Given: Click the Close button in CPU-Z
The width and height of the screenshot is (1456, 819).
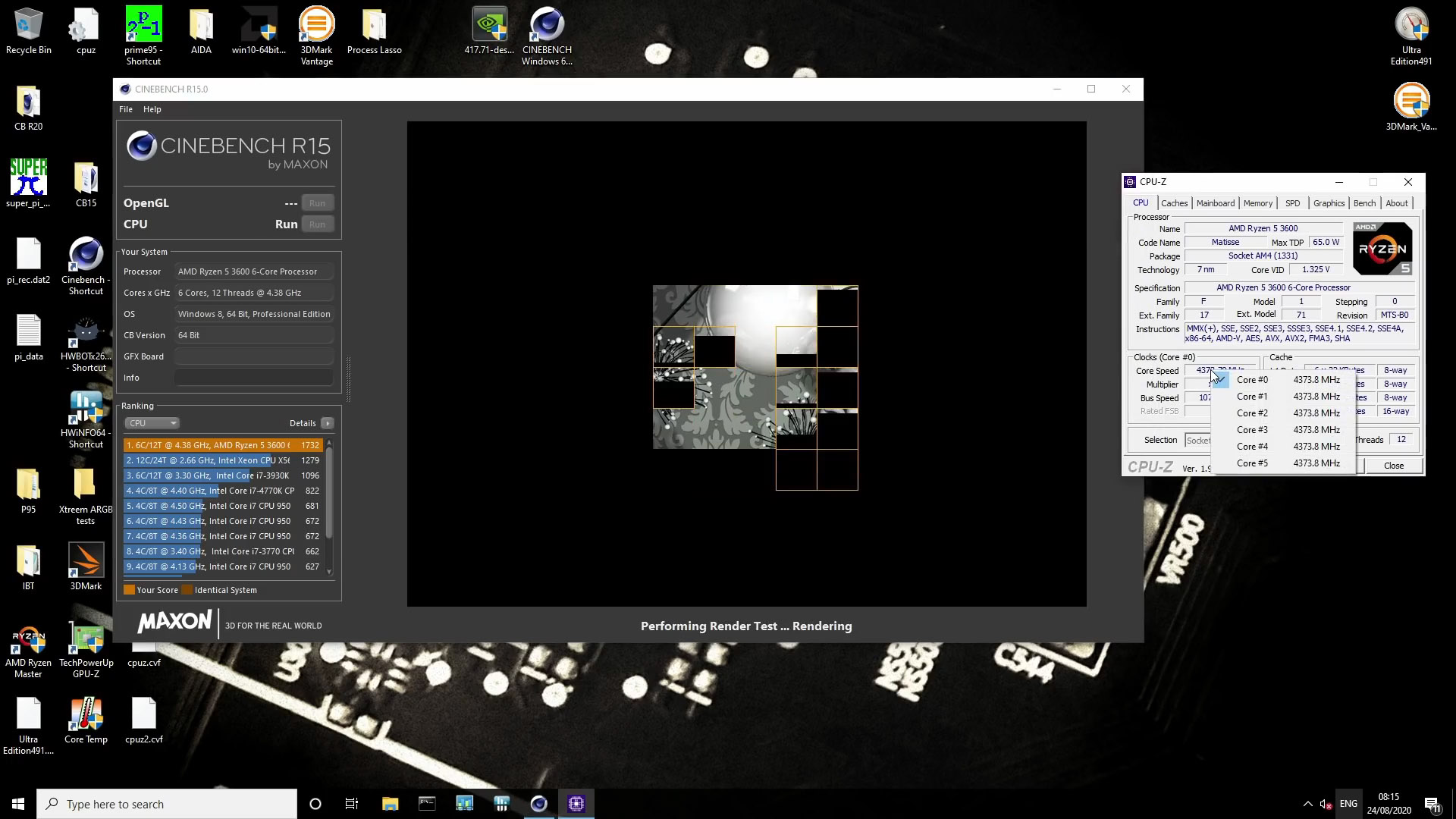Looking at the screenshot, I should 1393,466.
